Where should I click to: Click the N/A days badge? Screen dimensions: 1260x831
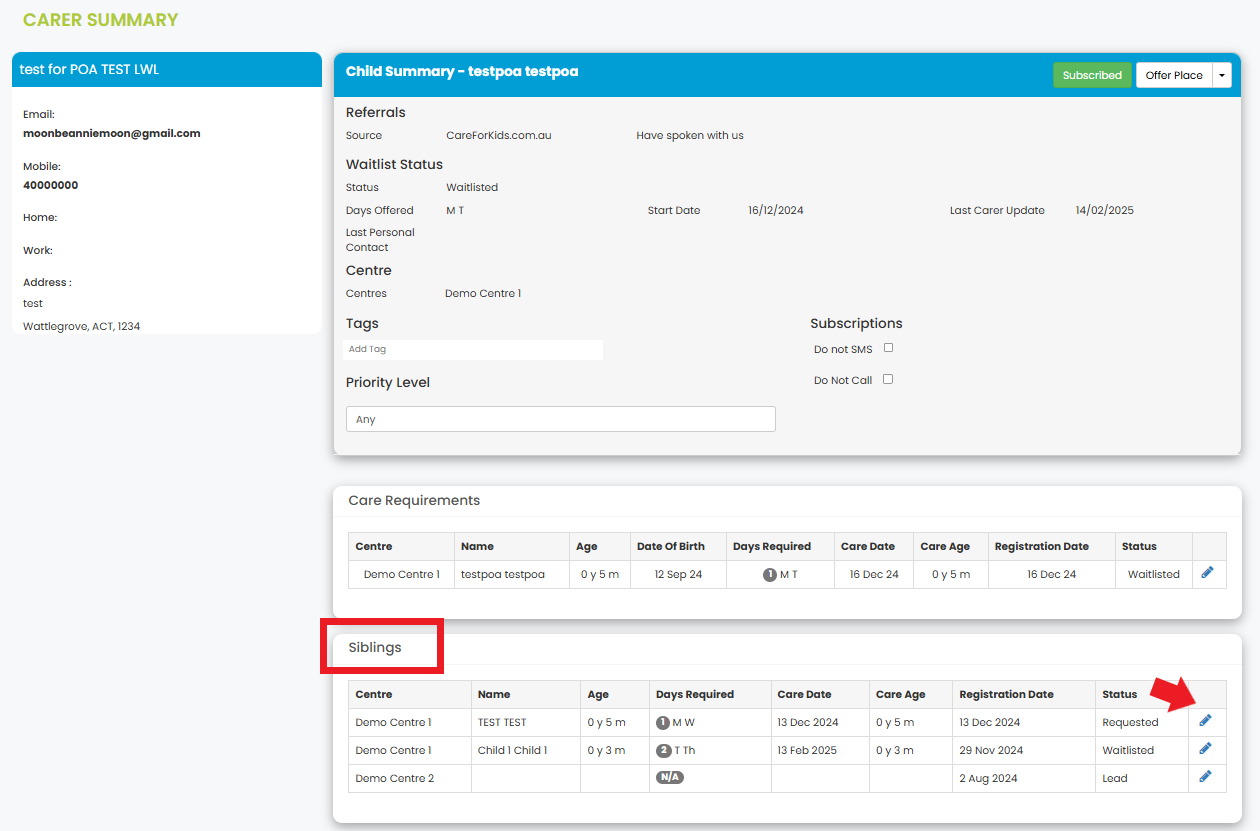tap(670, 778)
